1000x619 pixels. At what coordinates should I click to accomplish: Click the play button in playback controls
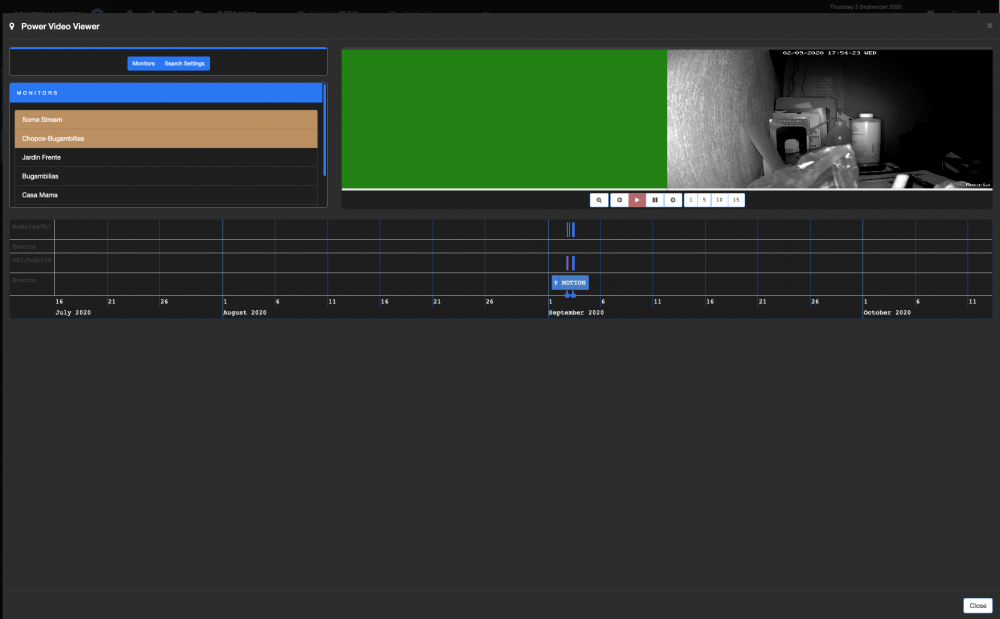(x=636, y=200)
